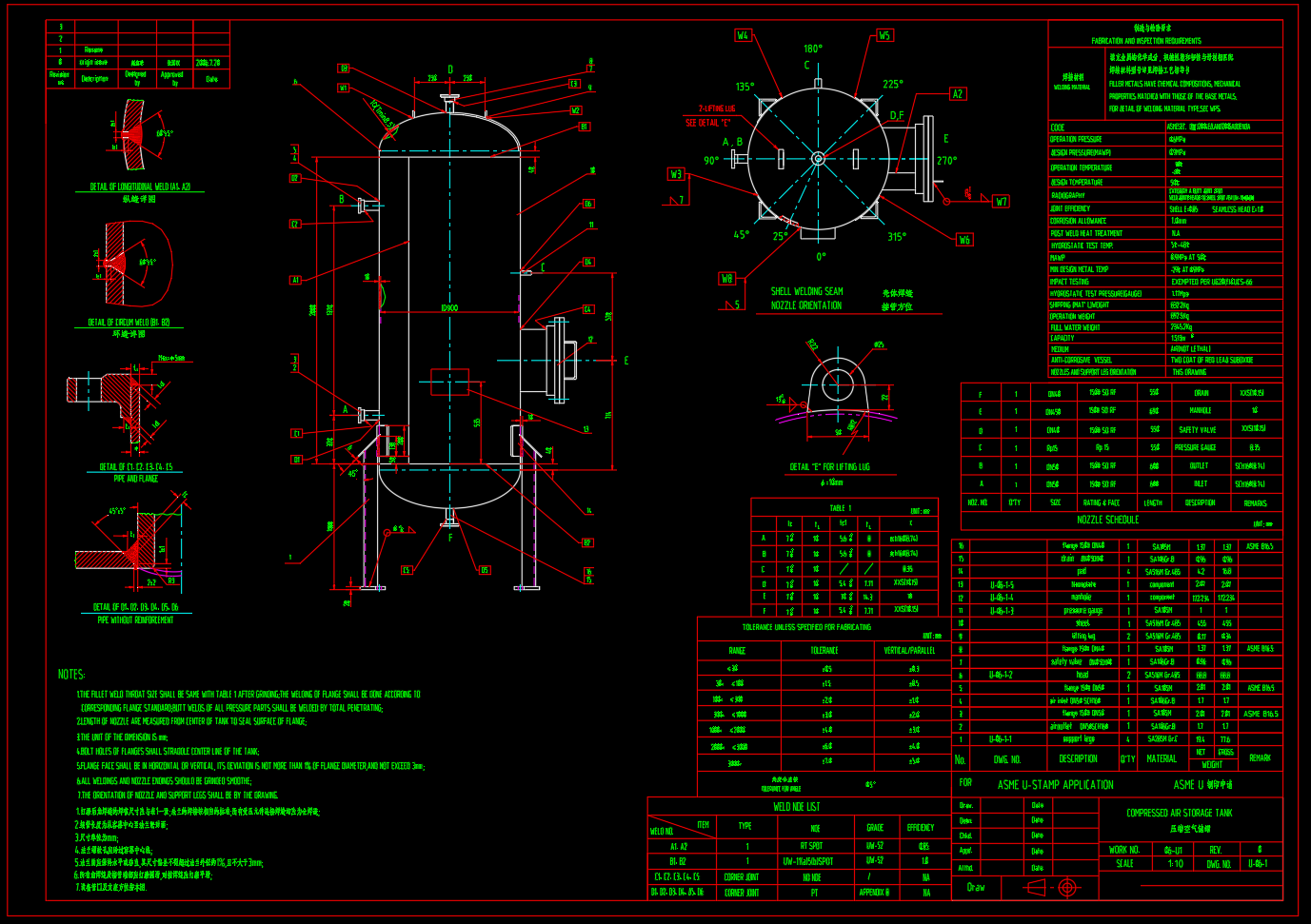Select the A1 callout on elevation view
The image size is (1311, 924).
295,280
